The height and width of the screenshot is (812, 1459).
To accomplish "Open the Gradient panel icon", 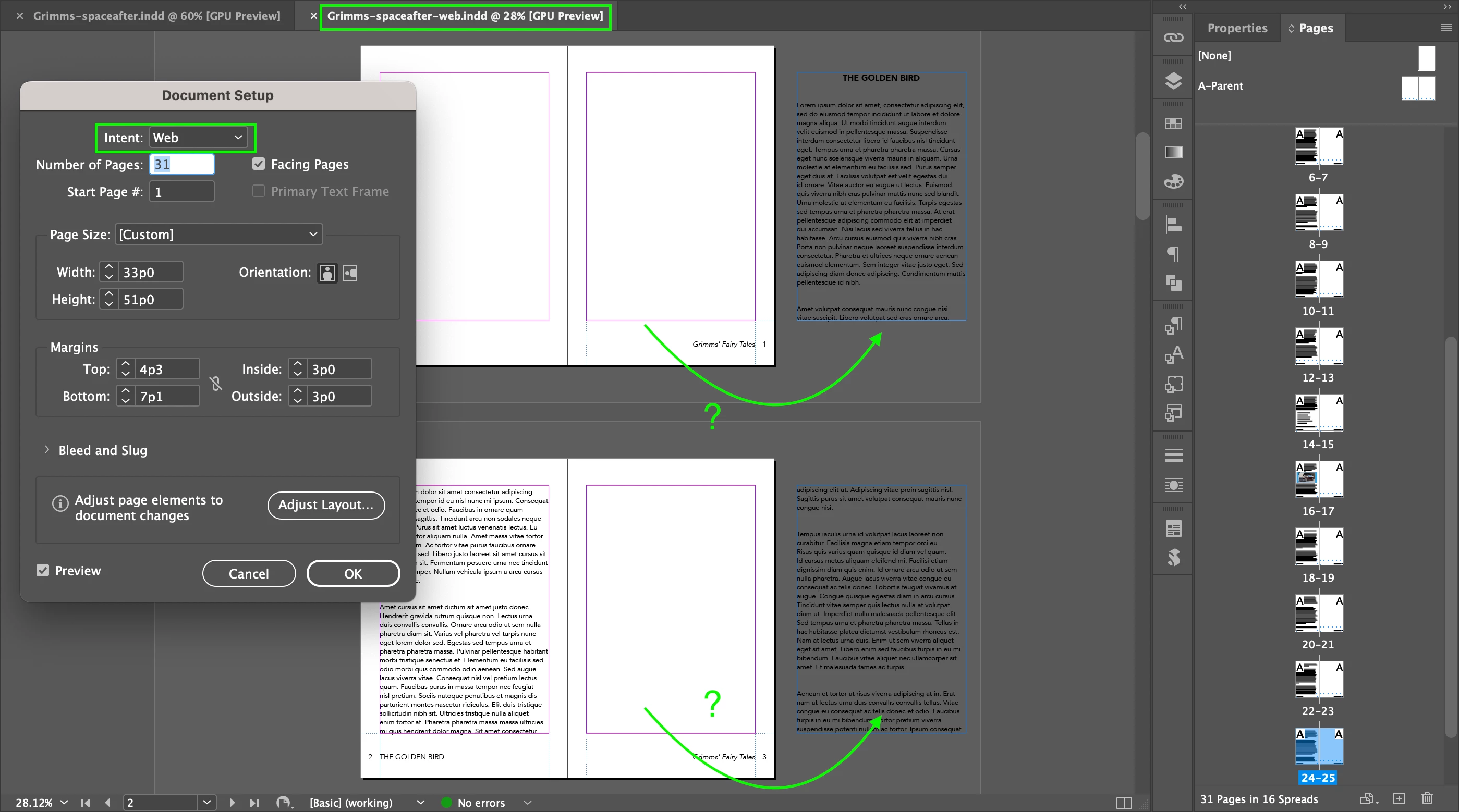I will (x=1173, y=152).
